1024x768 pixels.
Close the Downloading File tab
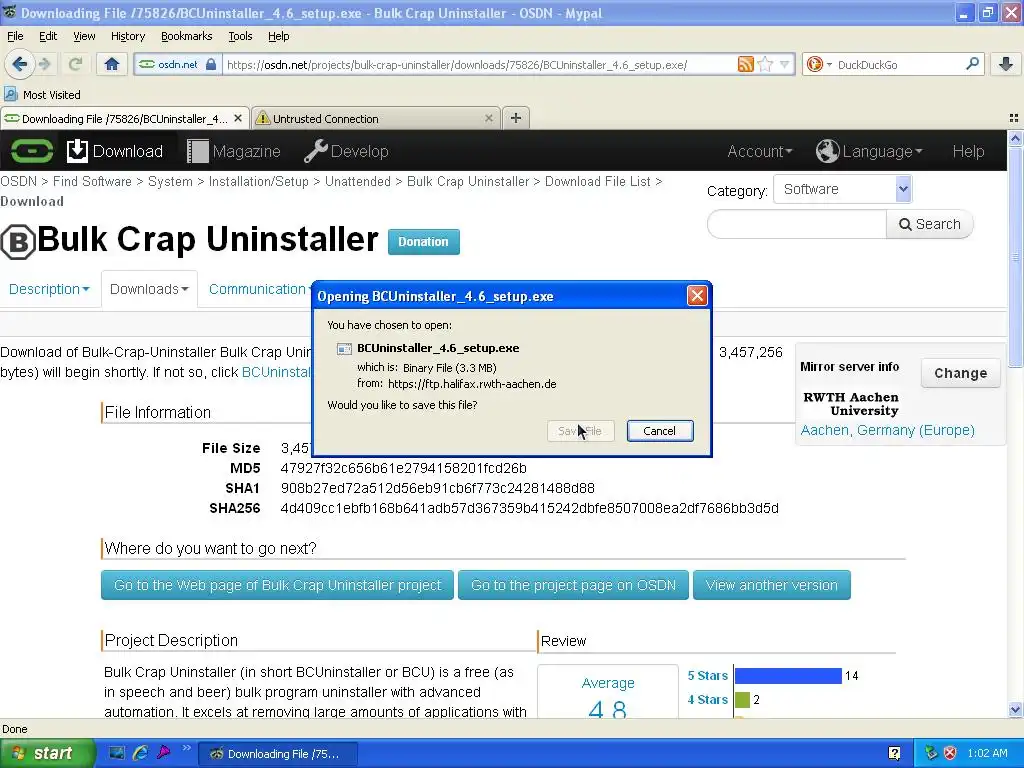pos(238,118)
